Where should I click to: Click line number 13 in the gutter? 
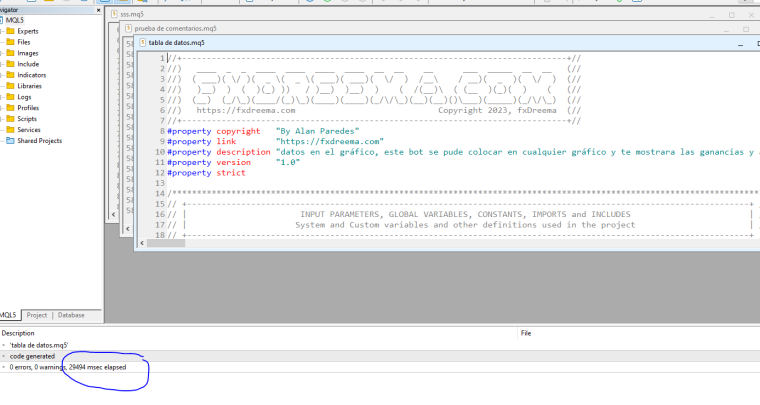[x=160, y=183]
